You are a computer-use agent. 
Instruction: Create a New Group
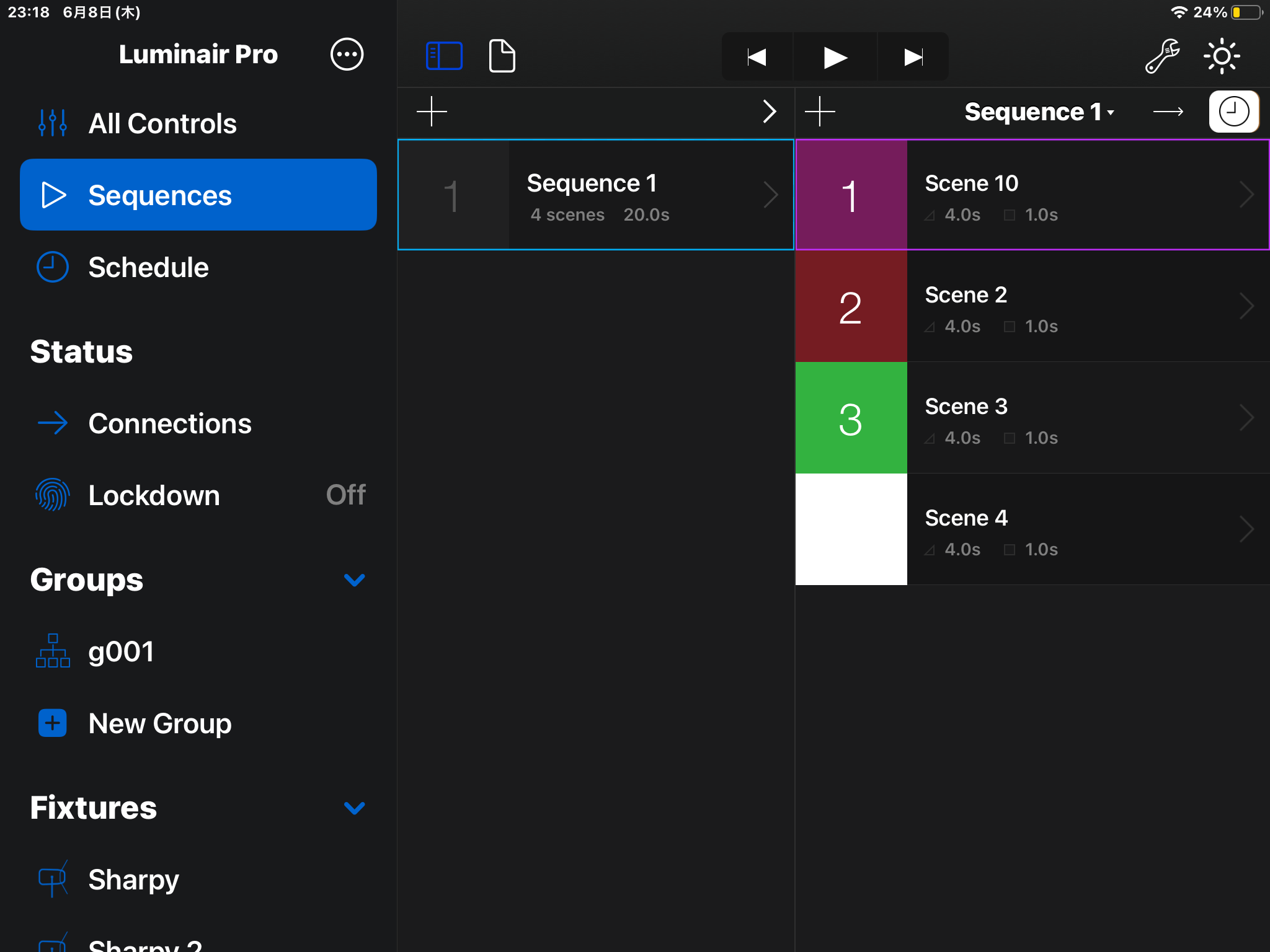[x=159, y=723]
